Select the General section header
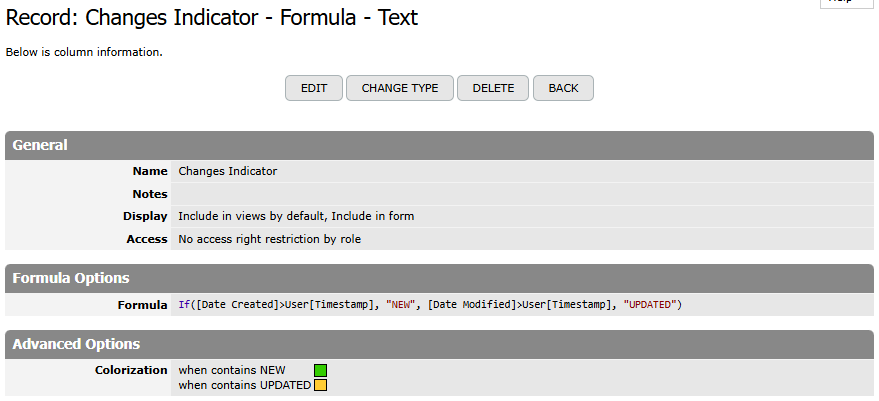The width and height of the screenshot is (879, 401). [40, 145]
